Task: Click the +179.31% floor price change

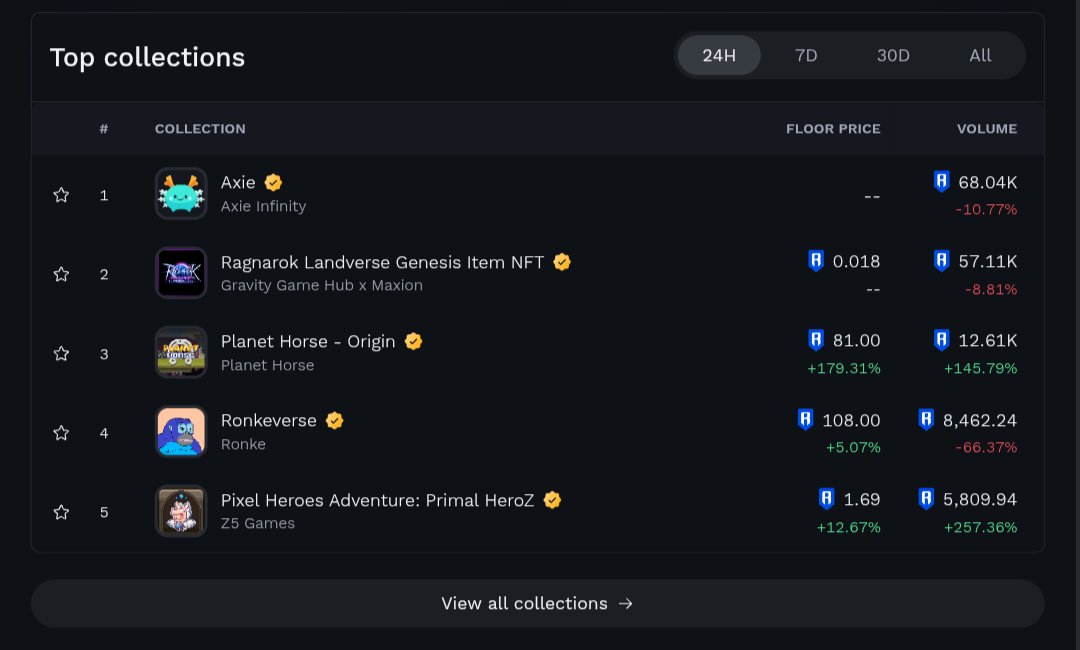Action: (844, 368)
